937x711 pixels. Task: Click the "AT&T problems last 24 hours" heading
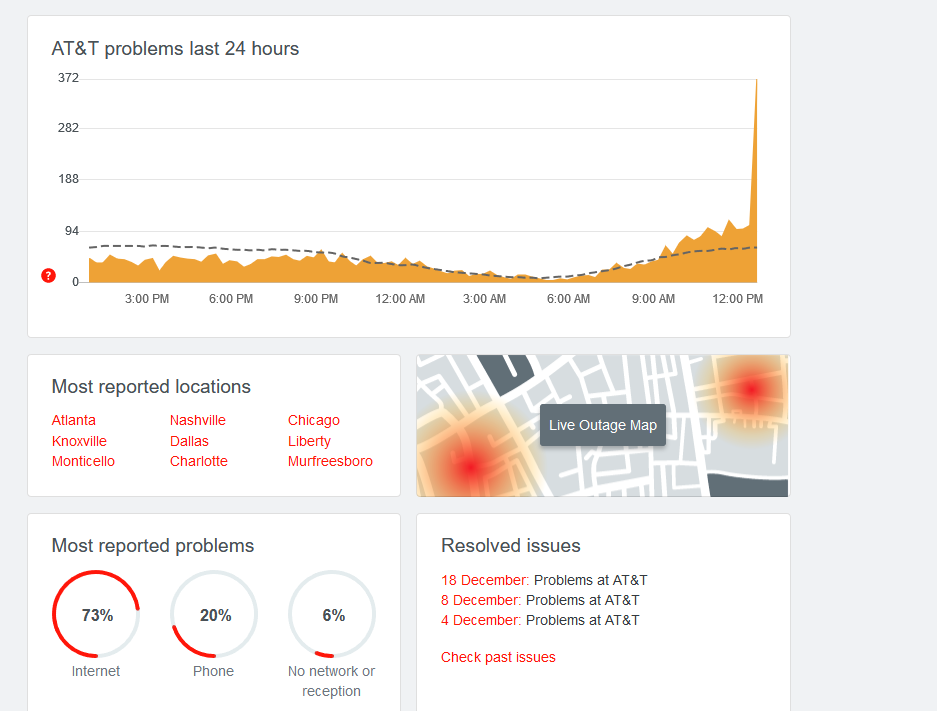tap(175, 48)
